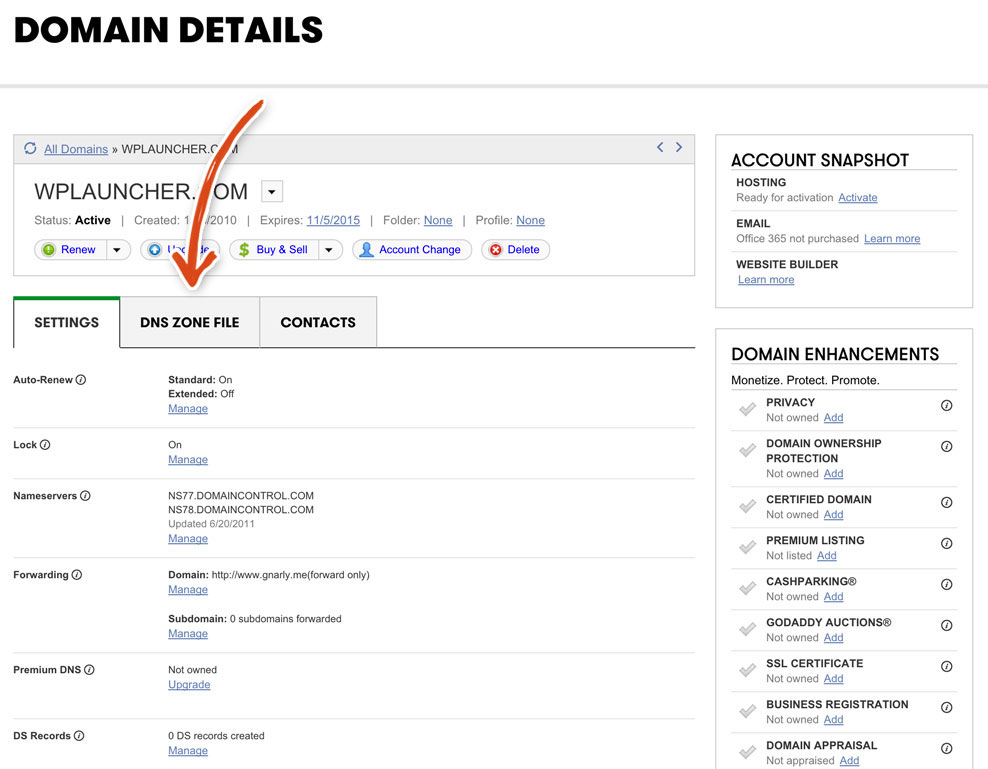Manage the Domain forwarding to gnarly.me
The height and width of the screenshot is (769, 988).
188,589
